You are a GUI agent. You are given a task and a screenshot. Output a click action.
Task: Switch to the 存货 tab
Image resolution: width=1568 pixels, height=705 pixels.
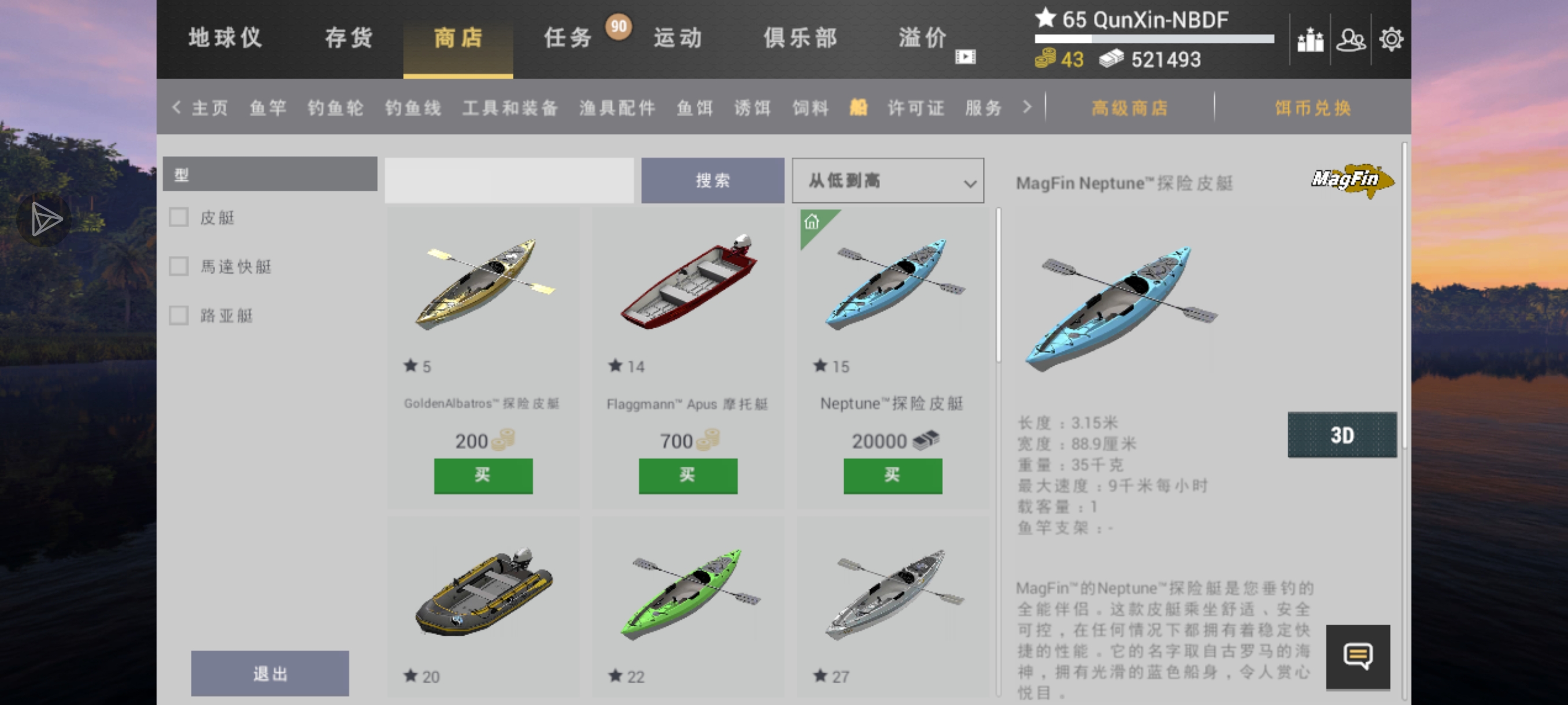click(x=348, y=38)
